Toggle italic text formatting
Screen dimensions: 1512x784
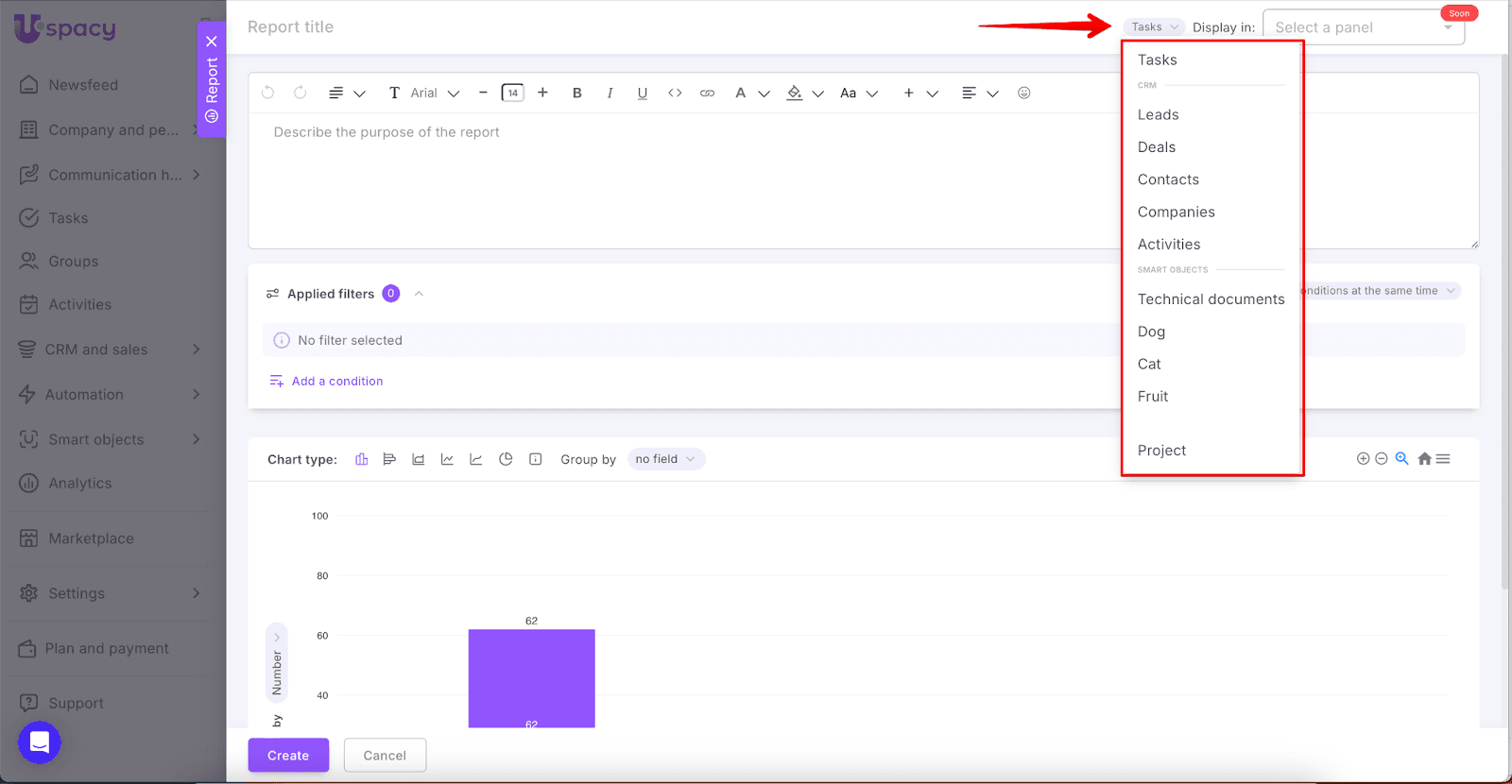(610, 93)
